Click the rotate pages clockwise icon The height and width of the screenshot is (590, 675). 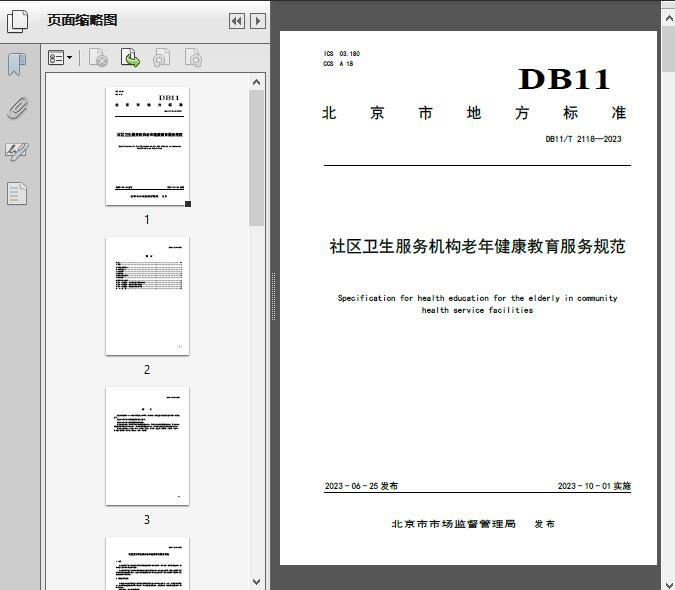click(x=193, y=58)
